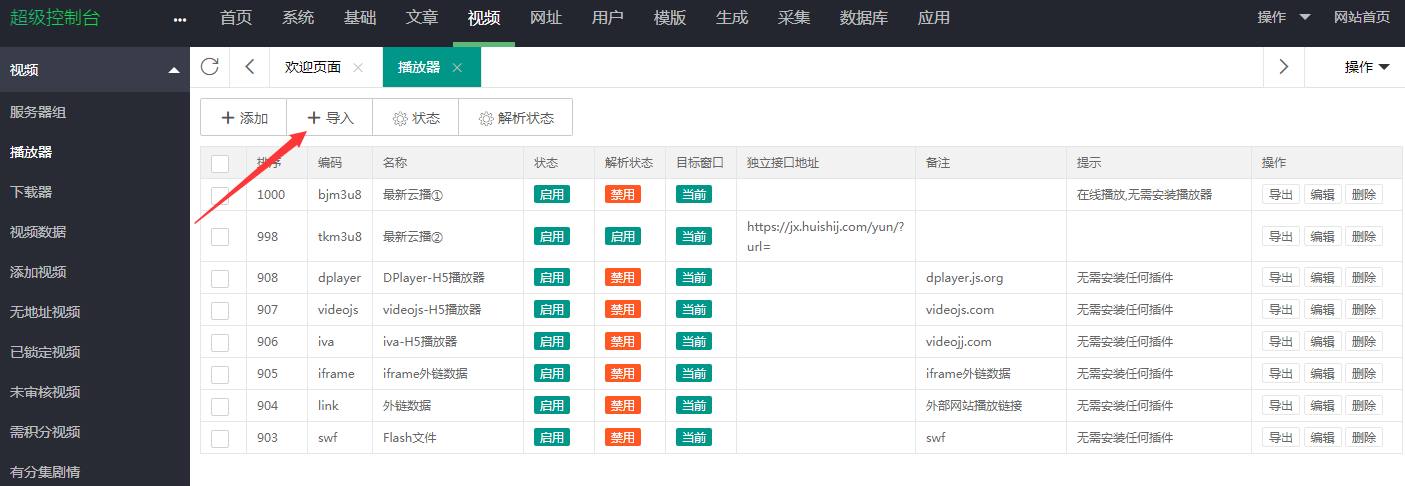Expand the 操作 dropdown in the tab bar
Screen dimensions: 1405x486
coord(1367,67)
